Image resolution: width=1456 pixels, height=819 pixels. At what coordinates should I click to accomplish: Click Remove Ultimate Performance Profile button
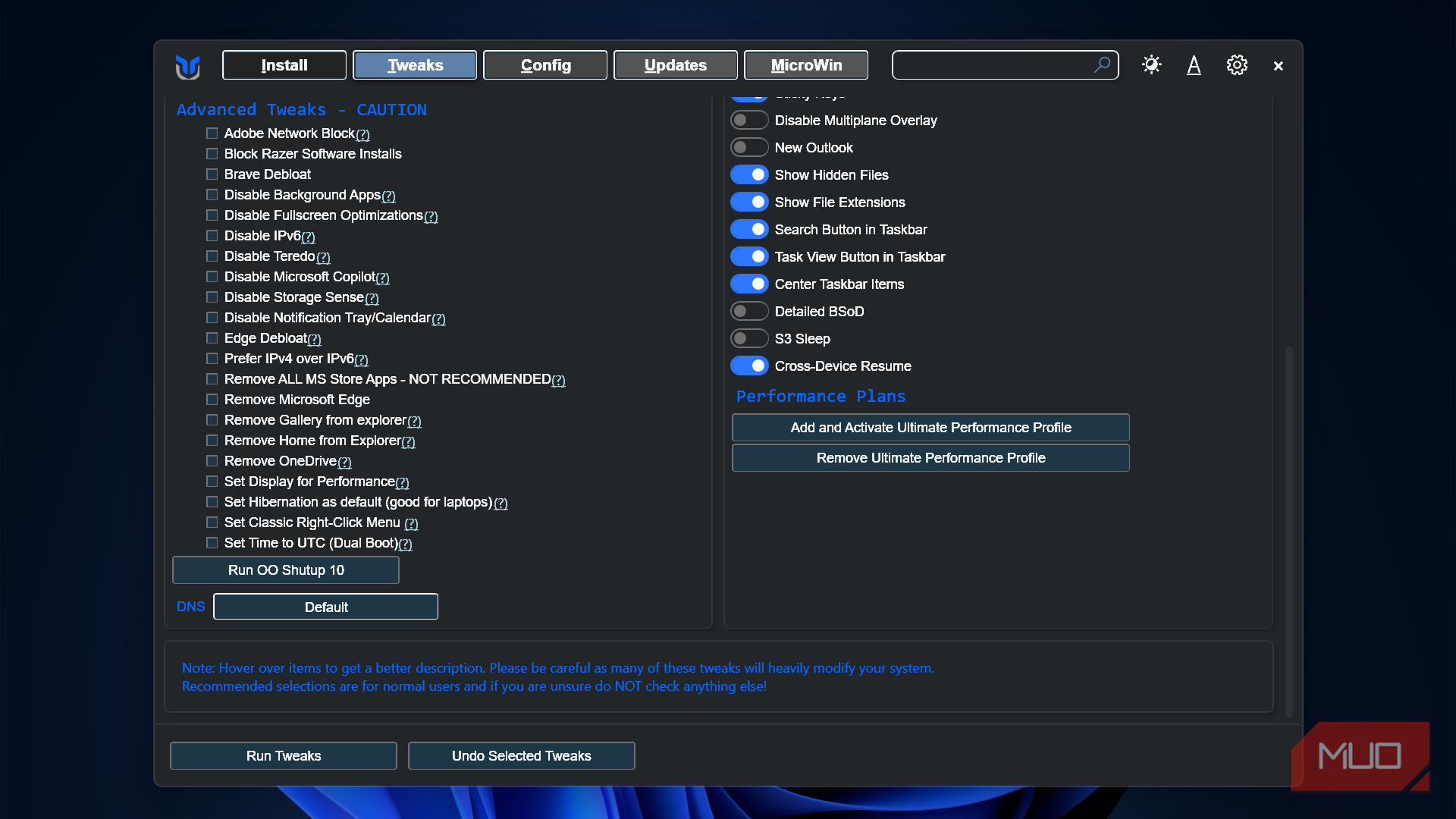[x=930, y=458]
